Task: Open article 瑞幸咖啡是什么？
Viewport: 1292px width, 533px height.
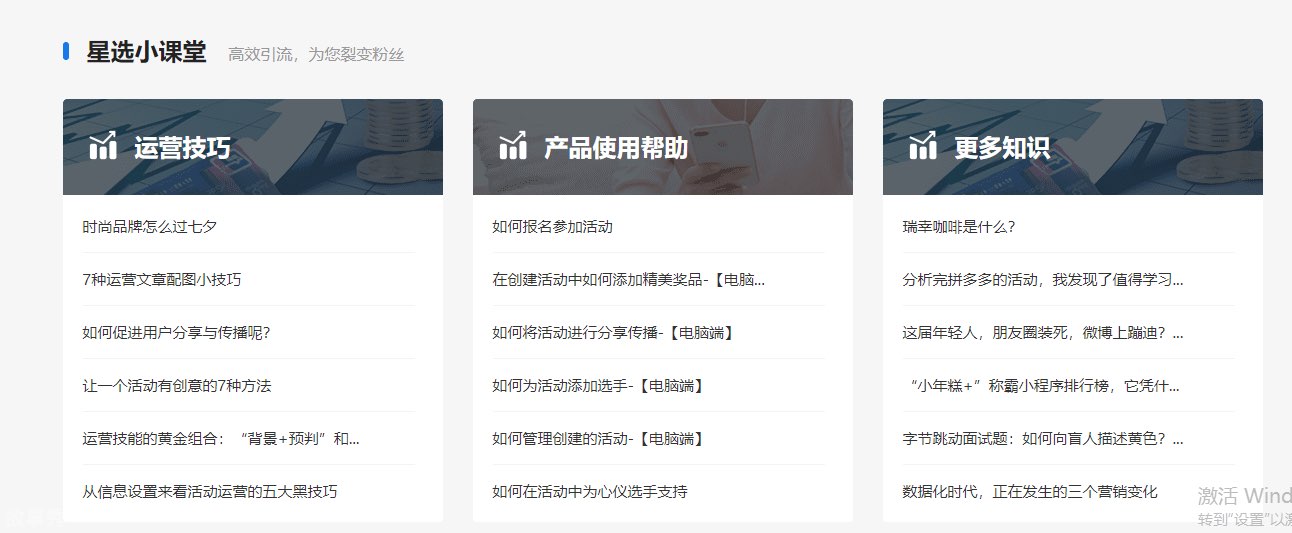Action: (959, 227)
